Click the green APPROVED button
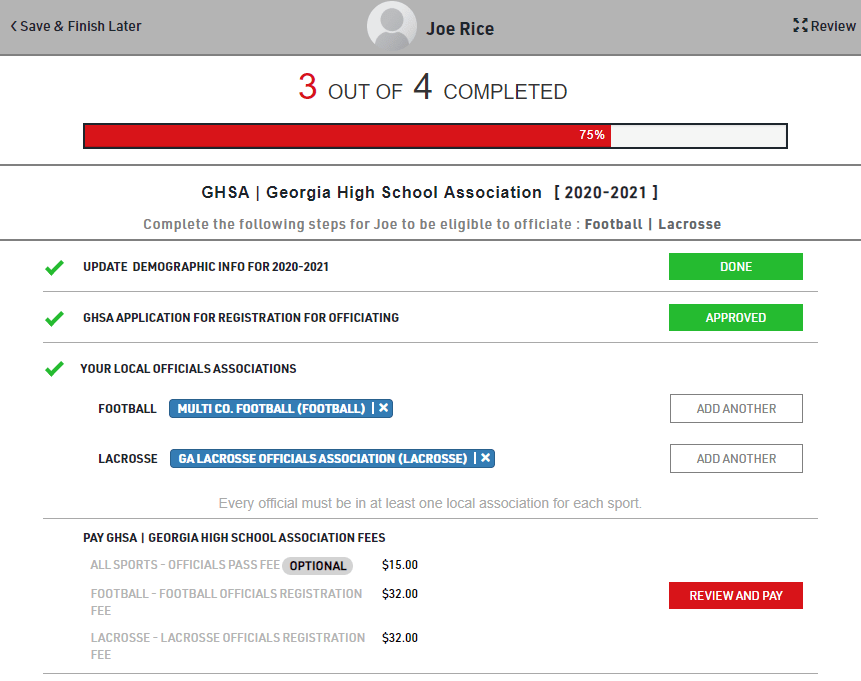 coord(735,317)
